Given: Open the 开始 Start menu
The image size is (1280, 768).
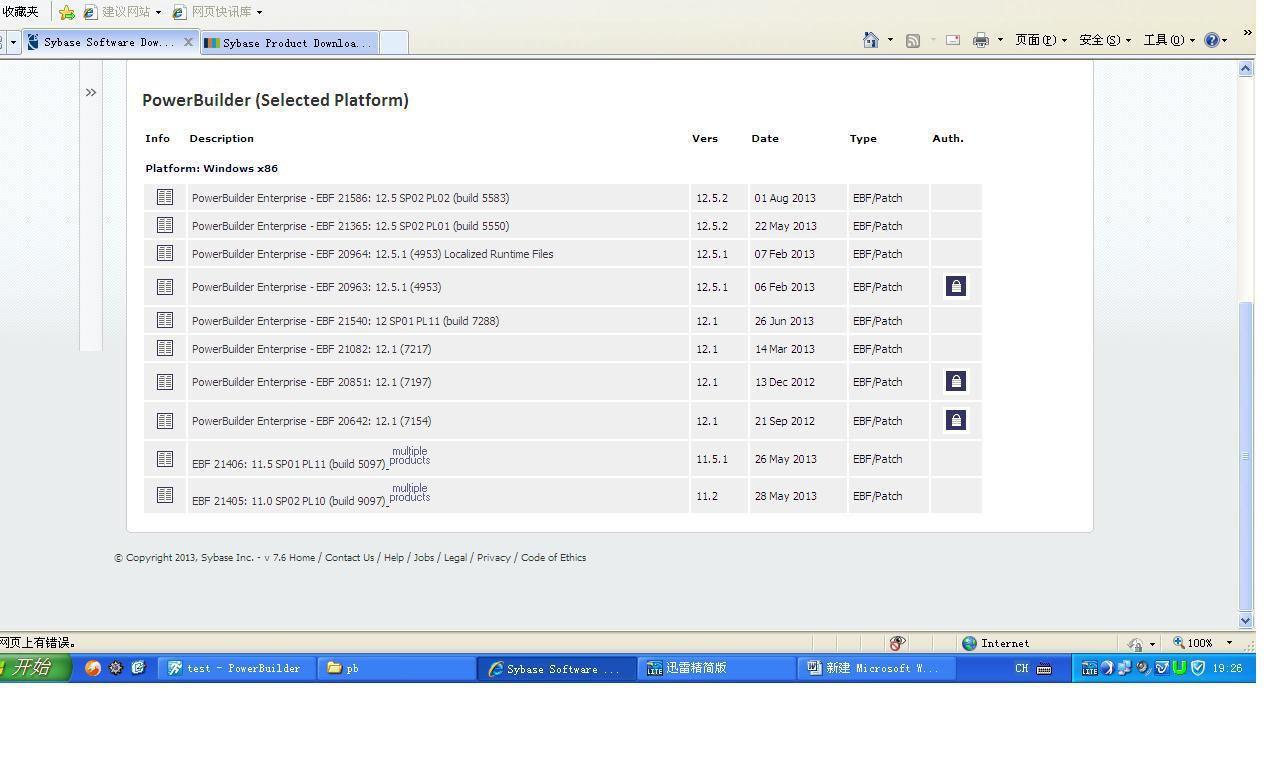Looking at the screenshot, I should click(34, 667).
